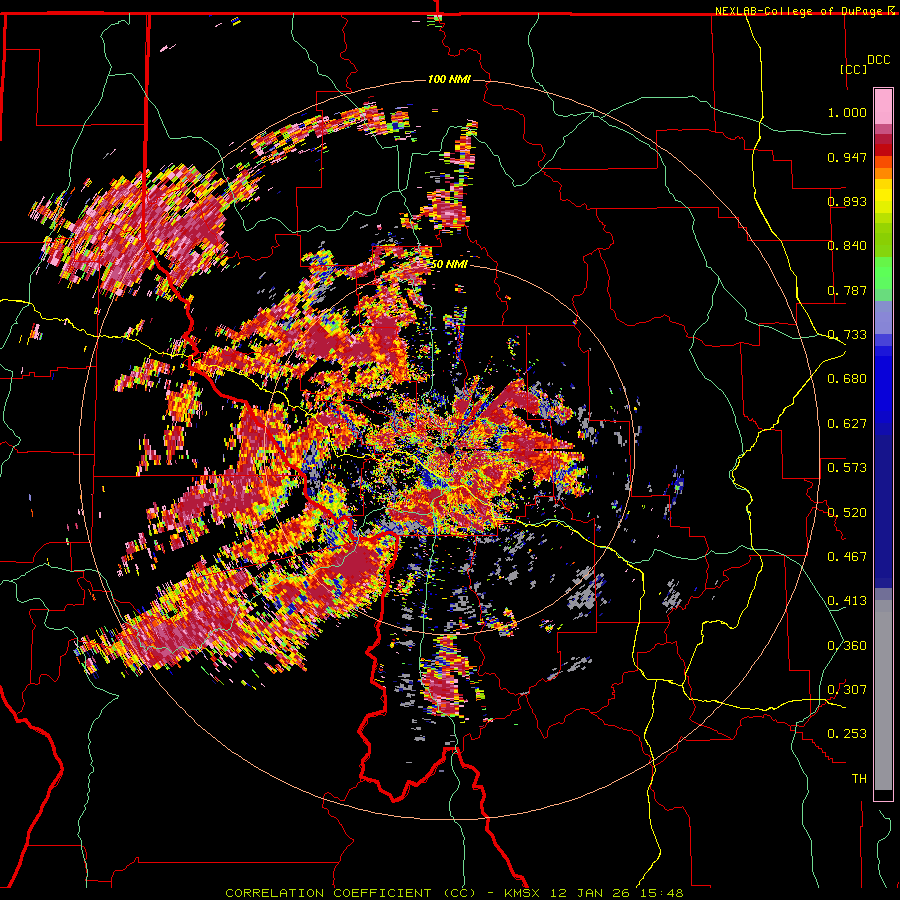This screenshot has height=900, width=900.
Task: Select the 0.467 legend value
Action: tap(847, 557)
